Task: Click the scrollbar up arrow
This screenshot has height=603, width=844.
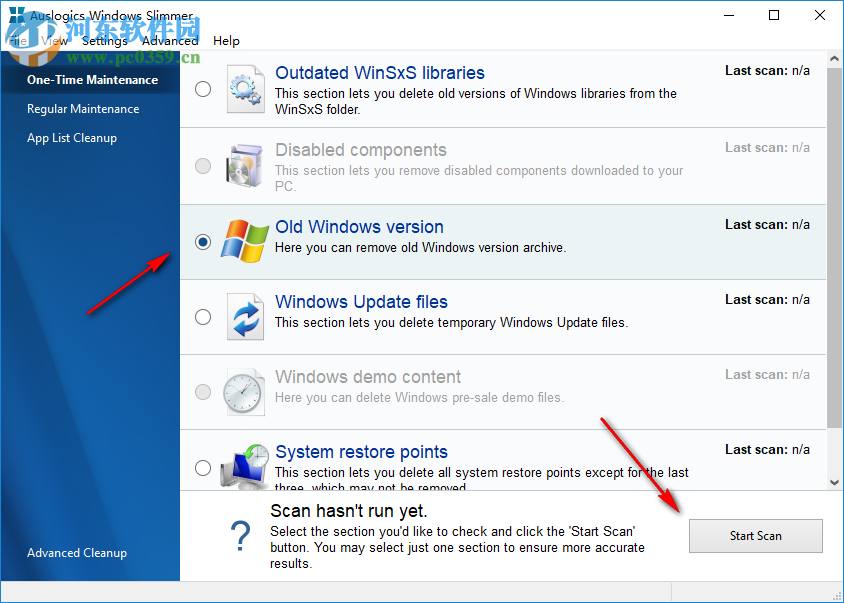Action: pos(834,58)
